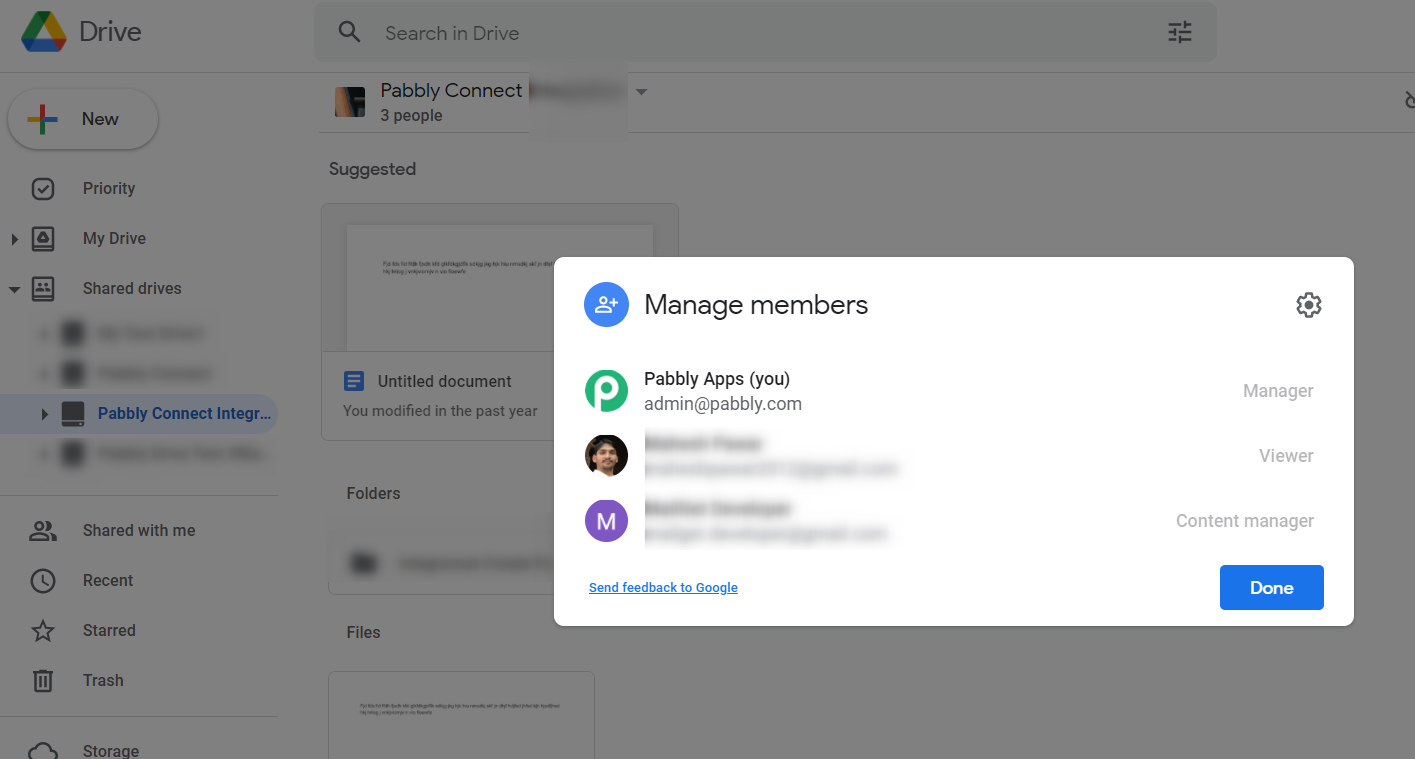Click the Recent clock icon
The image size is (1415, 759).
point(43,581)
